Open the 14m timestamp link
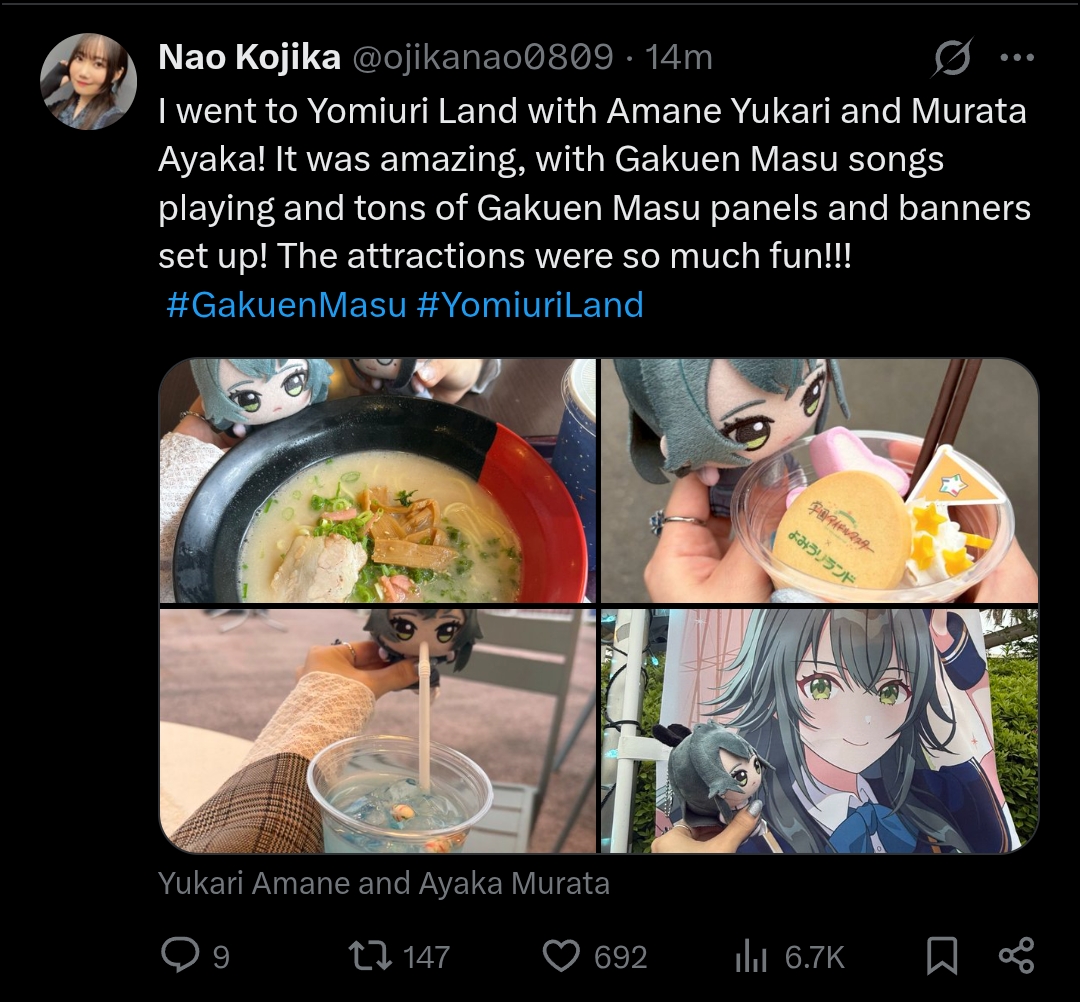The width and height of the screenshot is (1080, 1002). point(678,57)
